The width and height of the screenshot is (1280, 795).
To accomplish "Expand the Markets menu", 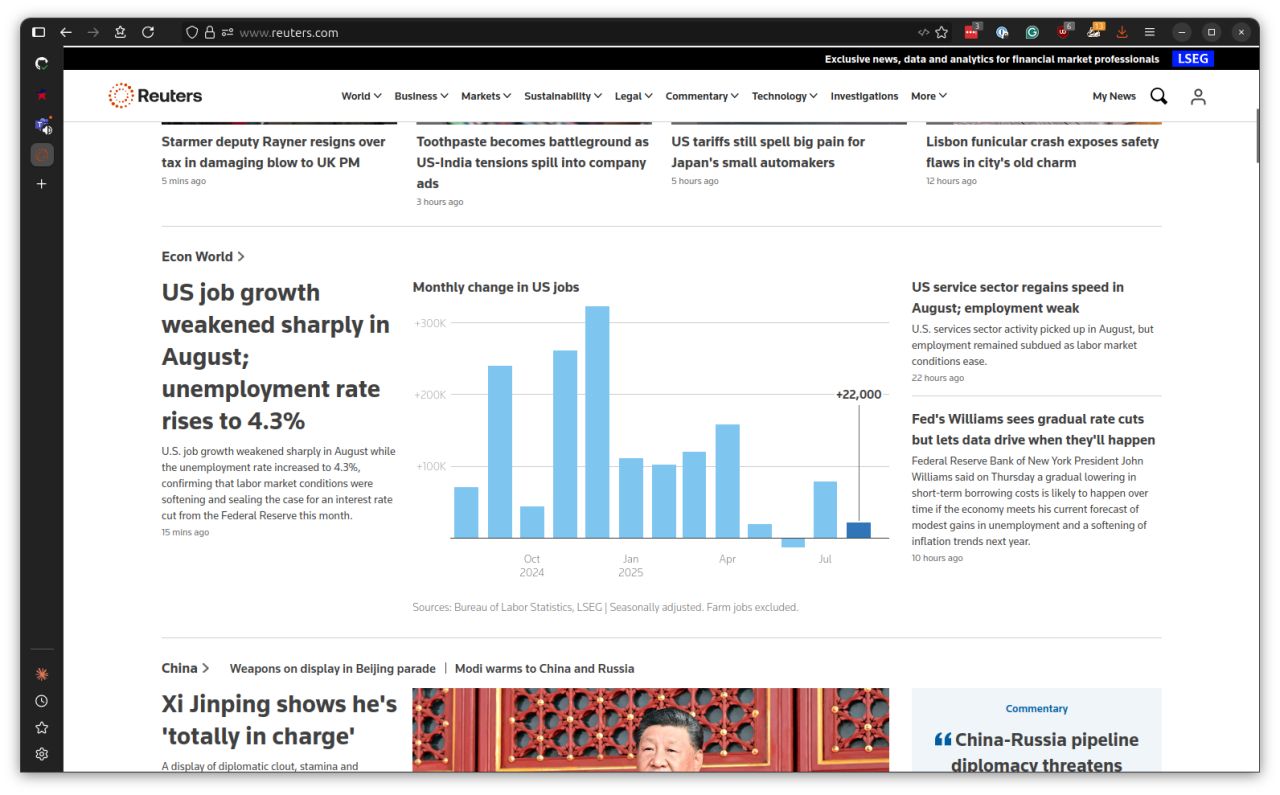I will (486, 96).
